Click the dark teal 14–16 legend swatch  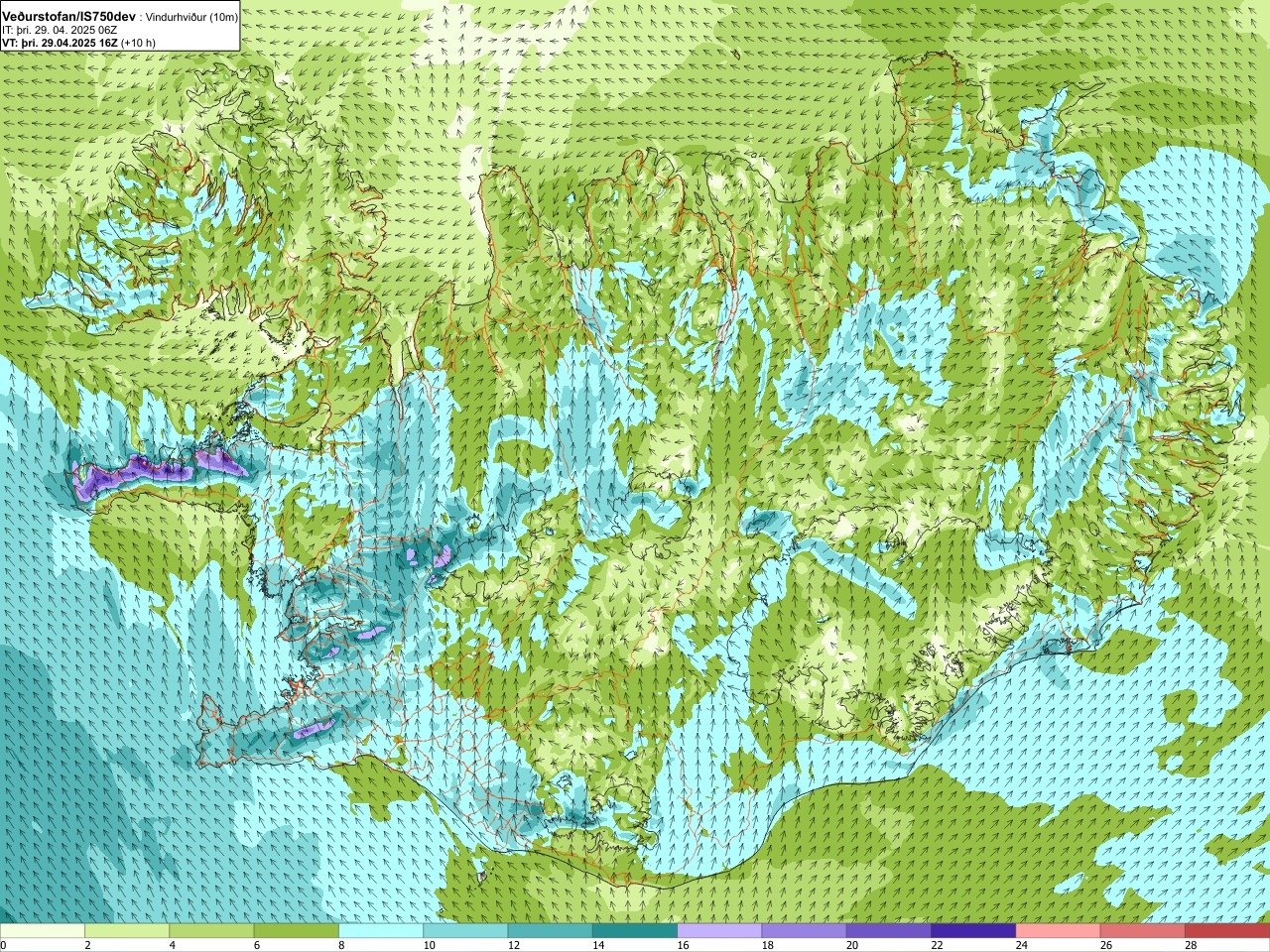point(635,931)
